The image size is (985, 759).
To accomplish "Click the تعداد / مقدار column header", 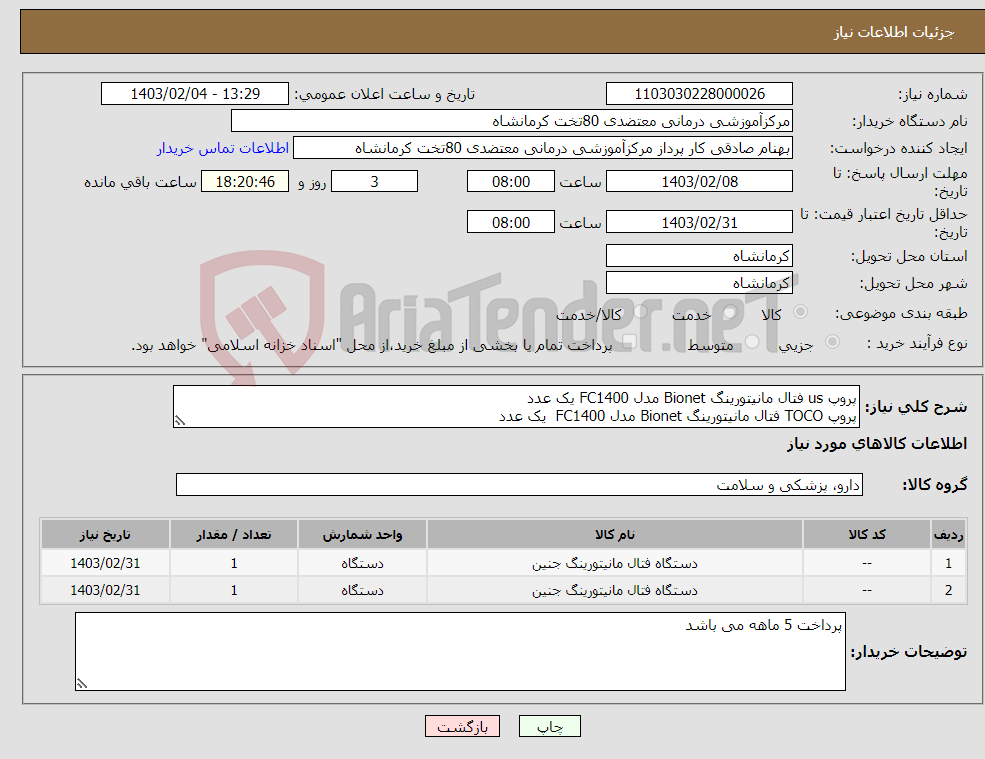I will tap(234, 534).
